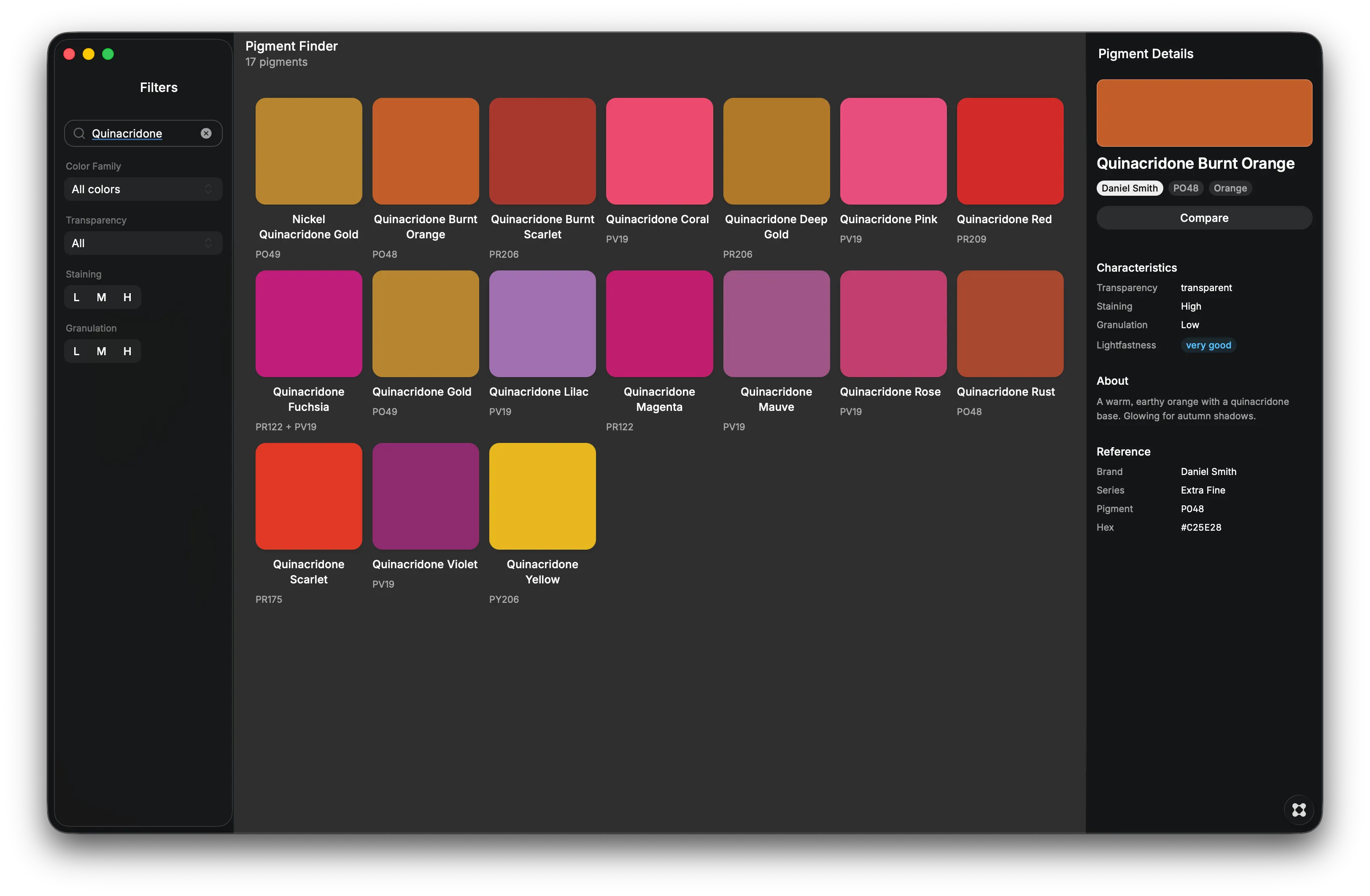Open the expand icon at bottom right
The image size is (1370, 896).
pos(1299,810)
